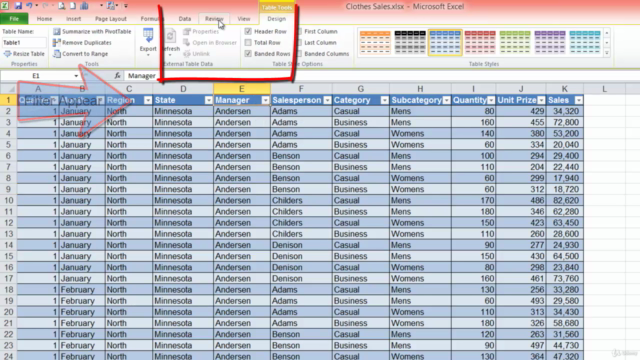Apply the orange table style
Viewport: 640px width, 360px height.
pyautogui.click(x=375, y=42)
